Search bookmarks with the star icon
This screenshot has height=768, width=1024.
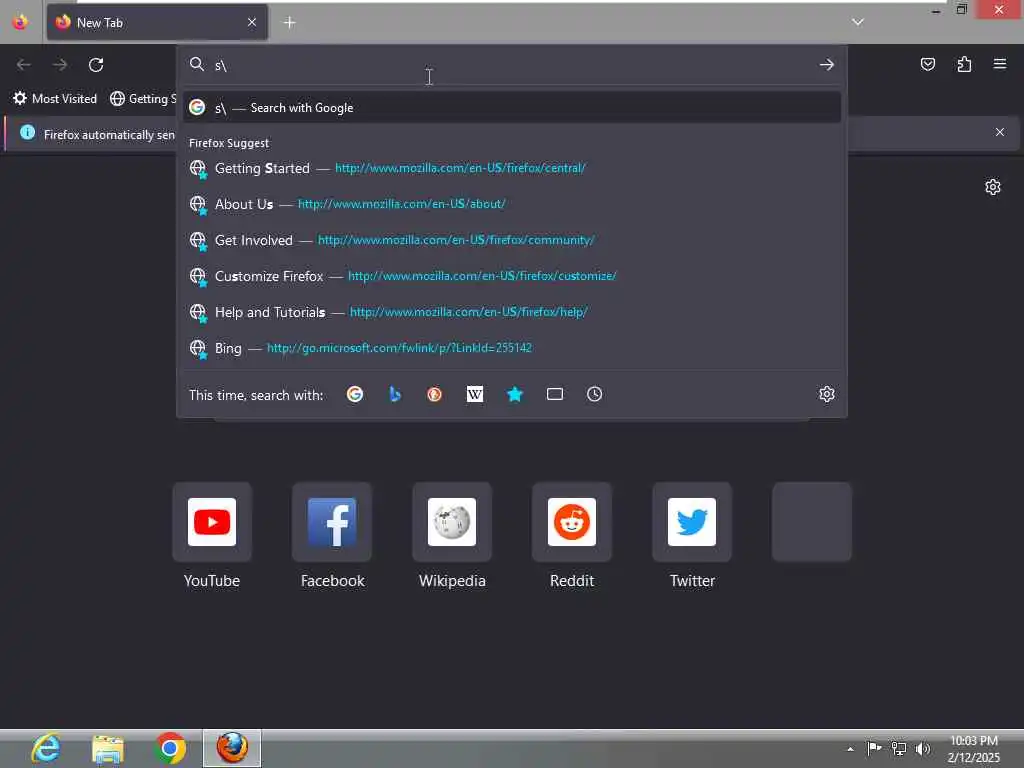click(515, 394)
